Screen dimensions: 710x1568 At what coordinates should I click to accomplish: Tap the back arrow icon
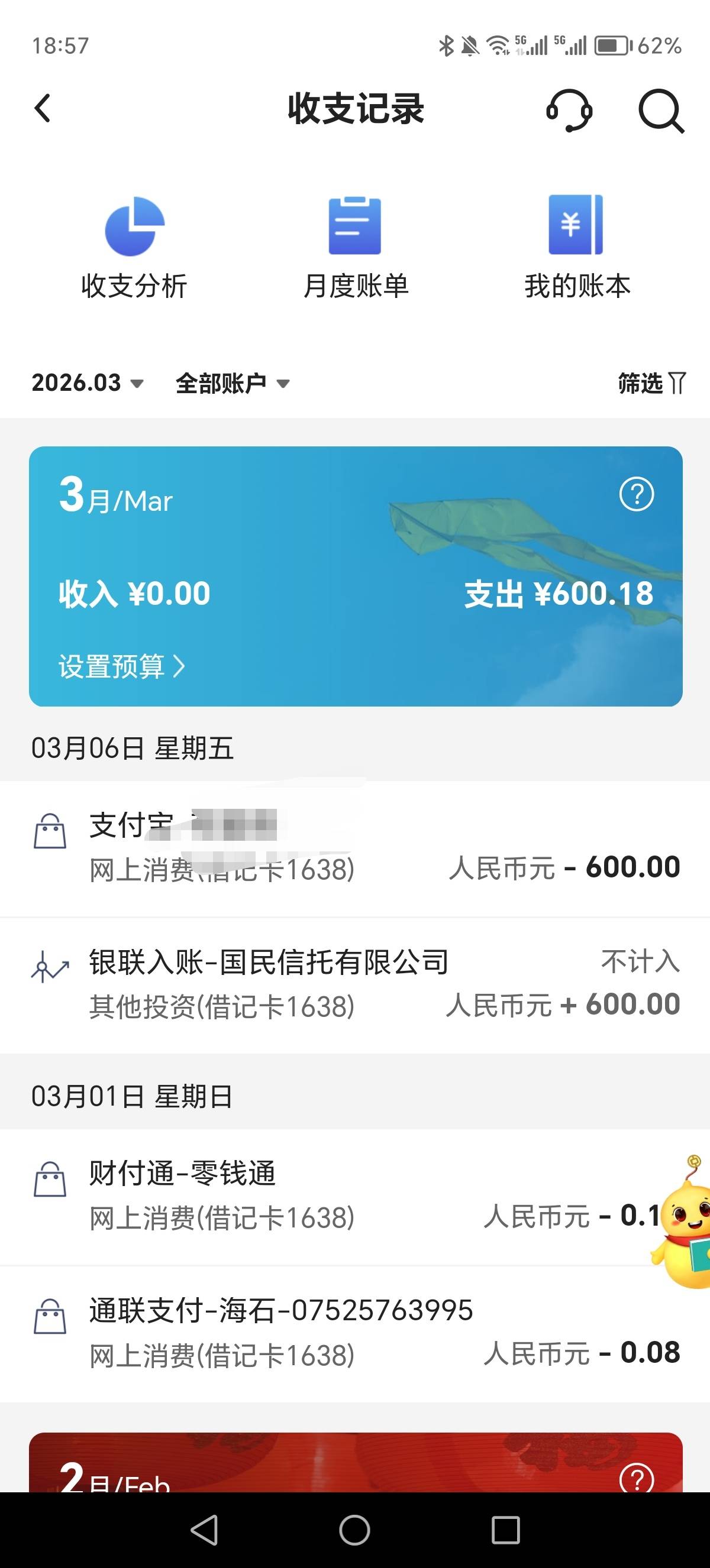point(43,109)
